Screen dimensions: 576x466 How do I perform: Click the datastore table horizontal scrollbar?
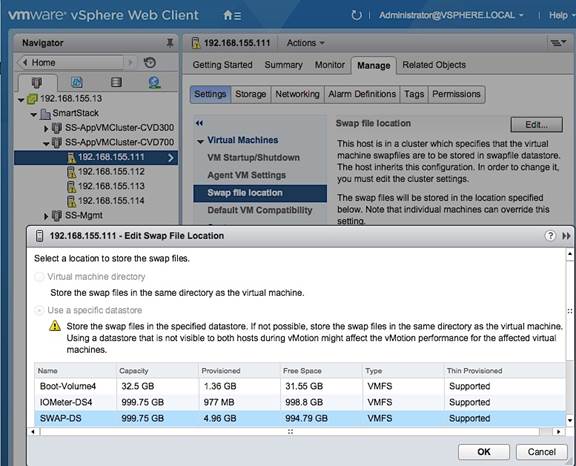click(x=290, y=432)
